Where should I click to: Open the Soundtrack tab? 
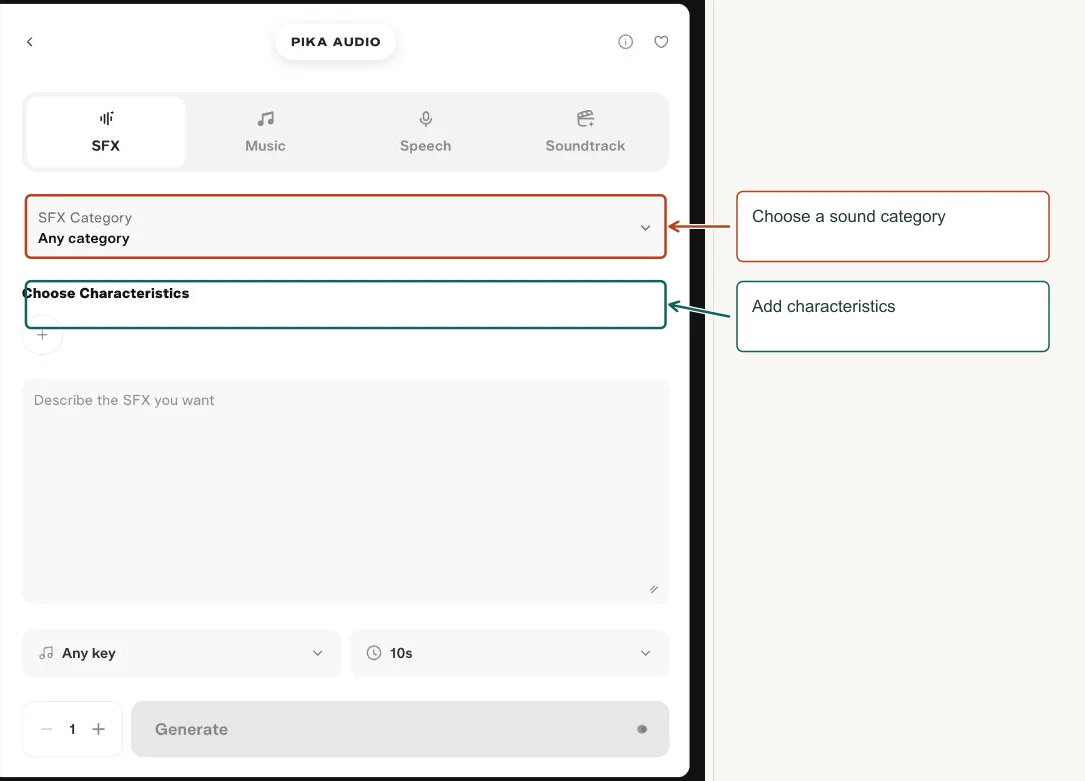pos(585,131)
